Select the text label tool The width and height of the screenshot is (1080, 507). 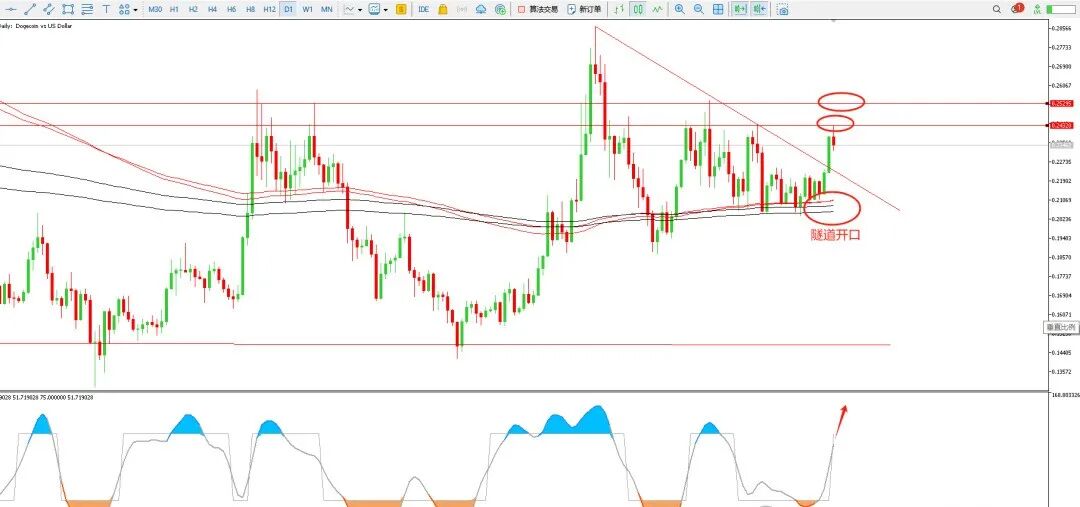[106, 10]
